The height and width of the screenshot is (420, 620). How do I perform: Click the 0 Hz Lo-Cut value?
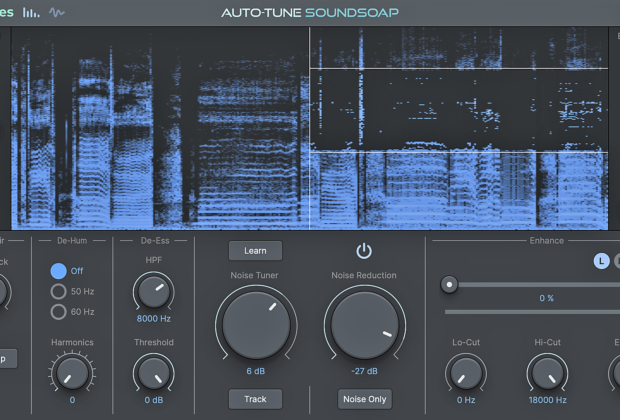[x=466, y=400]
